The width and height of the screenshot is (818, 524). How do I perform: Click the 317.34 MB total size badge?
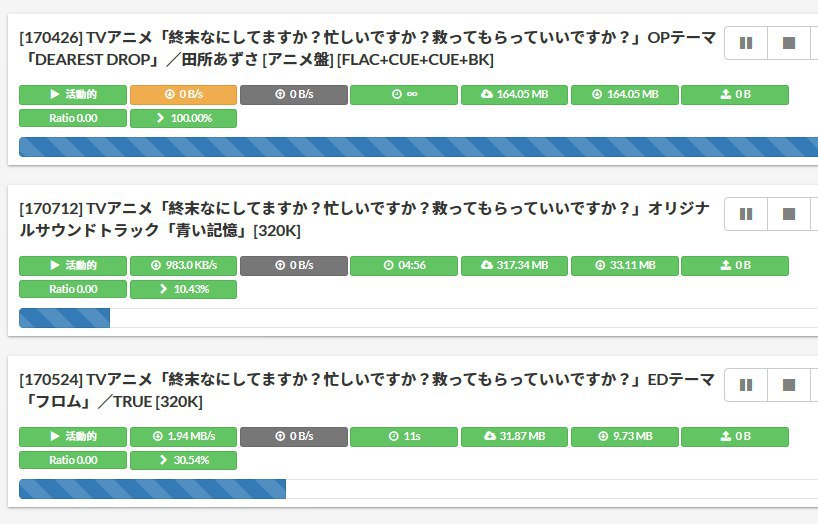514,266
